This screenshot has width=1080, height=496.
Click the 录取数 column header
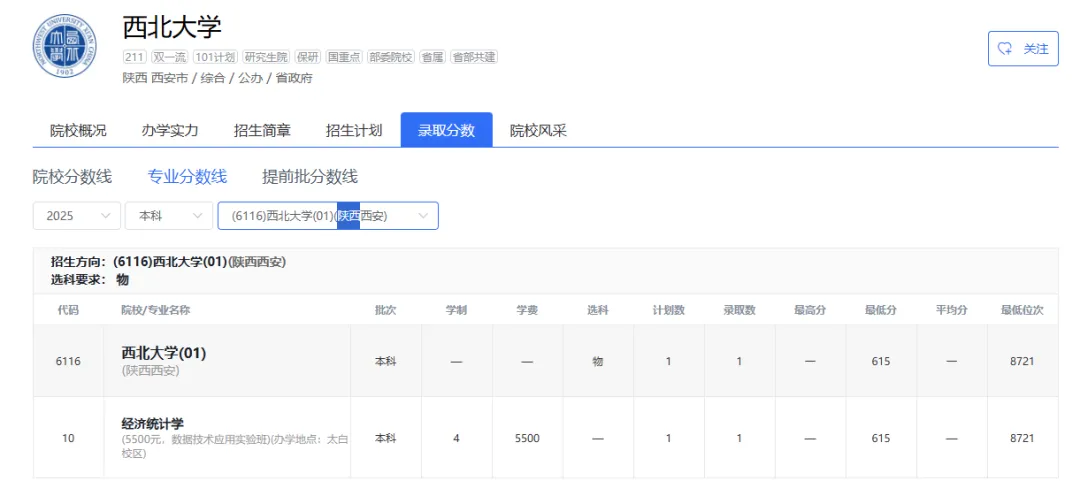coord(740,310)
